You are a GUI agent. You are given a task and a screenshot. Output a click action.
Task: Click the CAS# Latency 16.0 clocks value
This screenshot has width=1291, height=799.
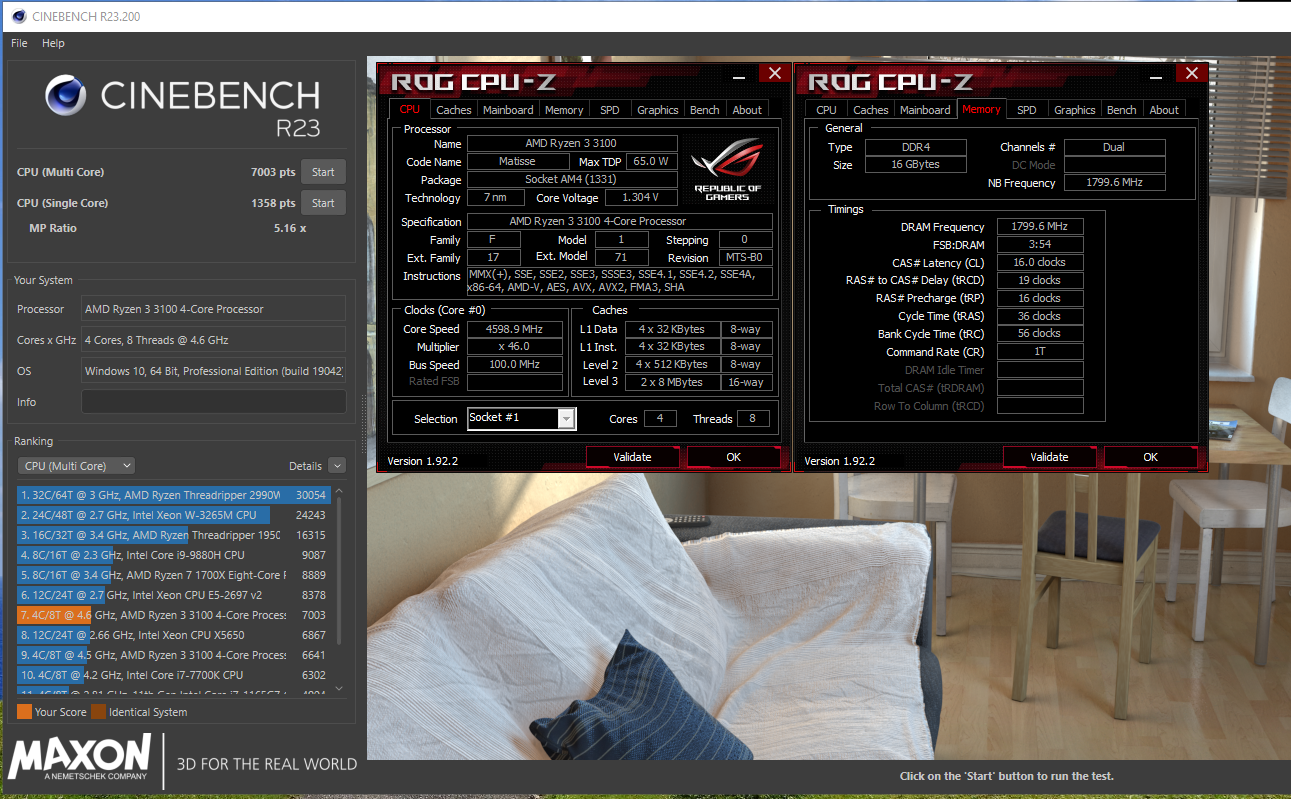[x=1040, y=262]
